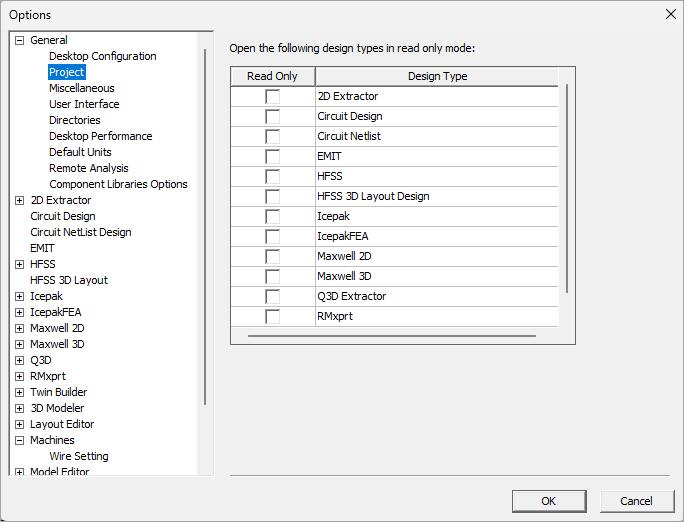Screen dimensions: 684x522
Task: Enable Read Only for Q3D Extractor
Action: (273, 297)
